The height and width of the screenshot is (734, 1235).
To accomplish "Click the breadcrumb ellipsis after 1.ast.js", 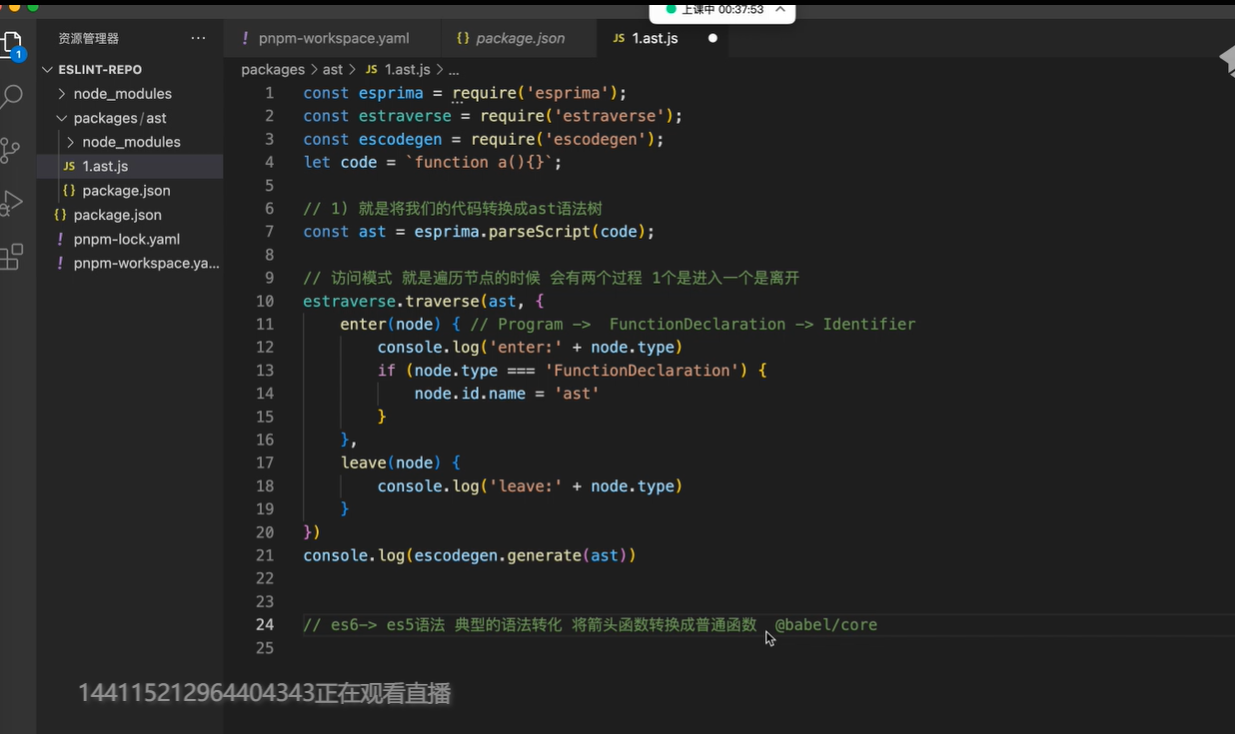I will coord(454,70).
